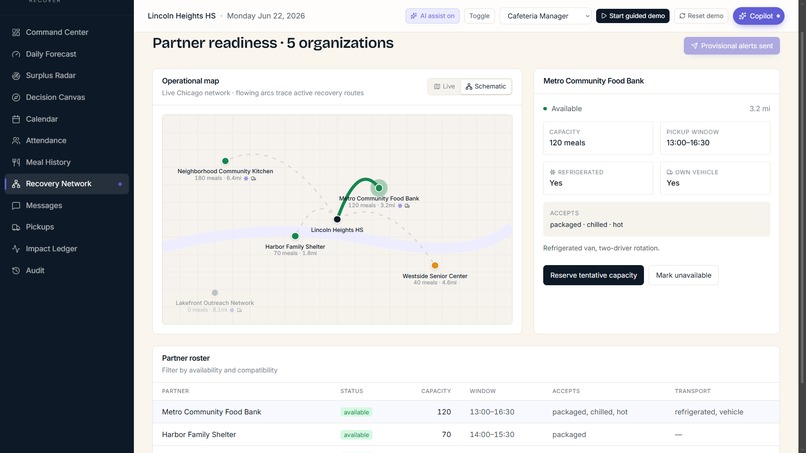
Task: Click available badge in Harbor Family Shelter row
Action: coord(356,435)
